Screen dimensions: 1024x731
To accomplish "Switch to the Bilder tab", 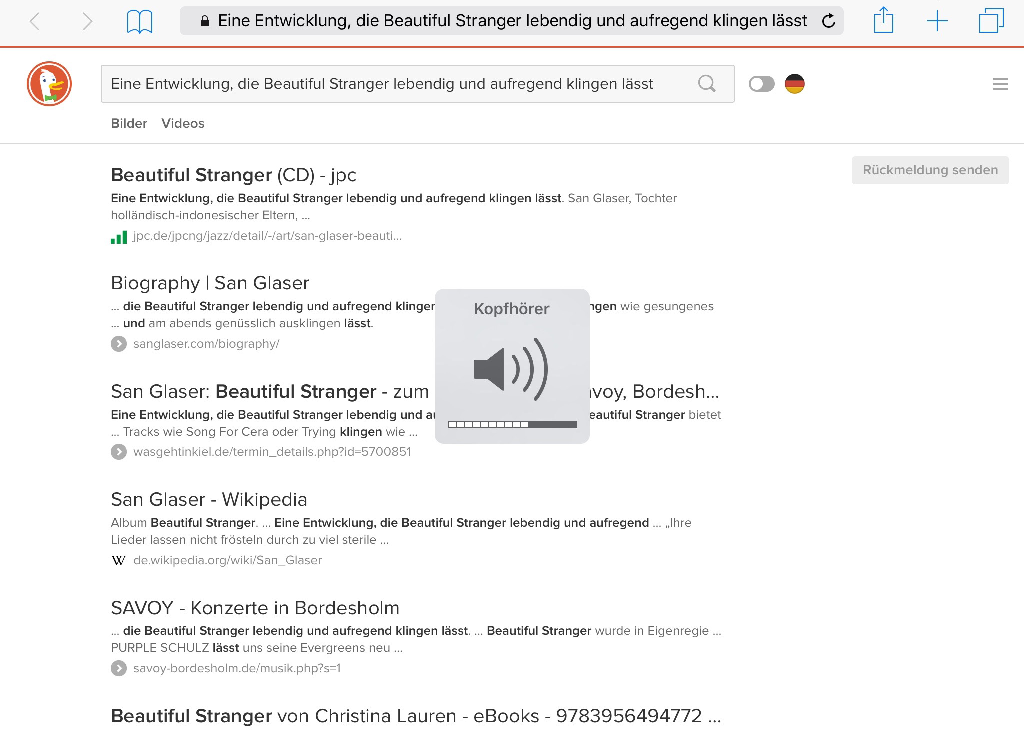I will (129, 123).
